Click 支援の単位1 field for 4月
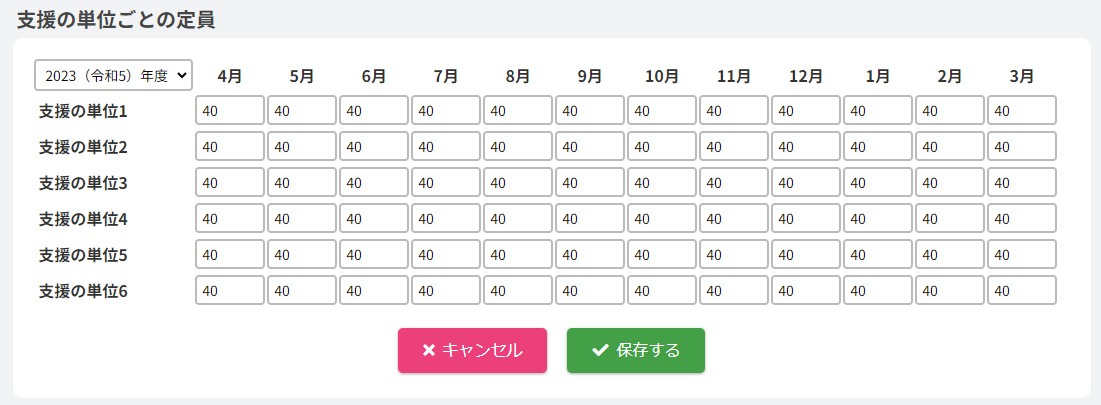The width and height of the screenshot is (1101, 405). pyautogui.click(x=230, y=111)
